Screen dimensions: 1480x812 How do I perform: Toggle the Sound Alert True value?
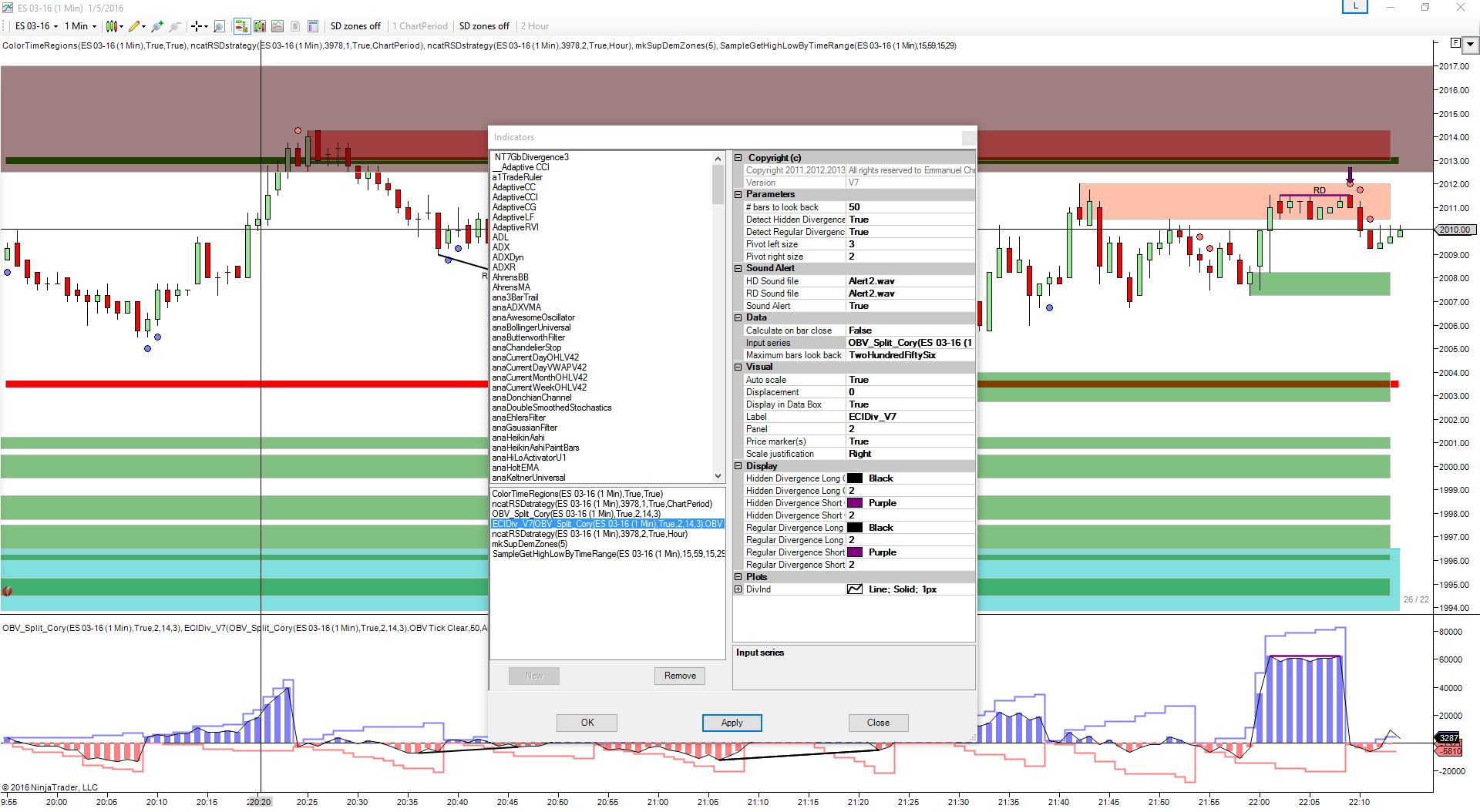point(910,306)
